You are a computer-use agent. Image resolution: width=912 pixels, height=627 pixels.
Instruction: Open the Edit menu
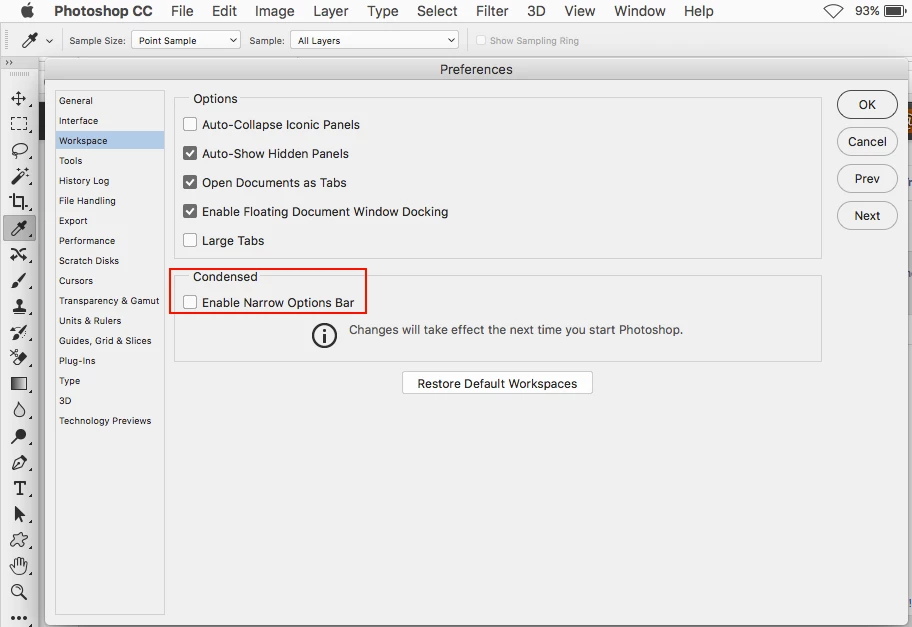point(225,11)
